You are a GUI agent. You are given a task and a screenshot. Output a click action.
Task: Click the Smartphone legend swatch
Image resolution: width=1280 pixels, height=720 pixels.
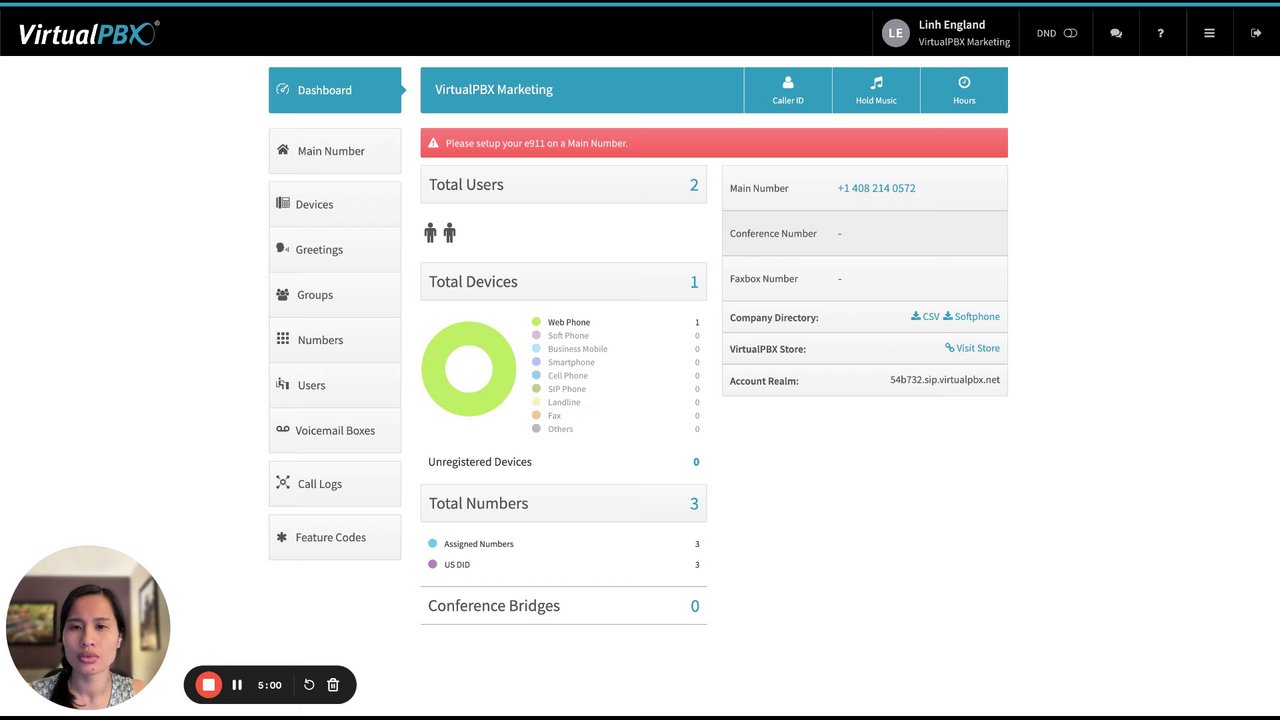coord(536,362)
